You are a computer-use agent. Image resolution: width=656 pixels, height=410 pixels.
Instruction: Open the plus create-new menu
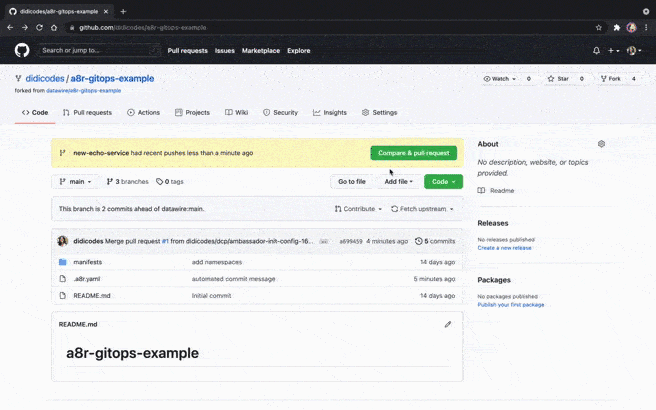click(613, 51)
